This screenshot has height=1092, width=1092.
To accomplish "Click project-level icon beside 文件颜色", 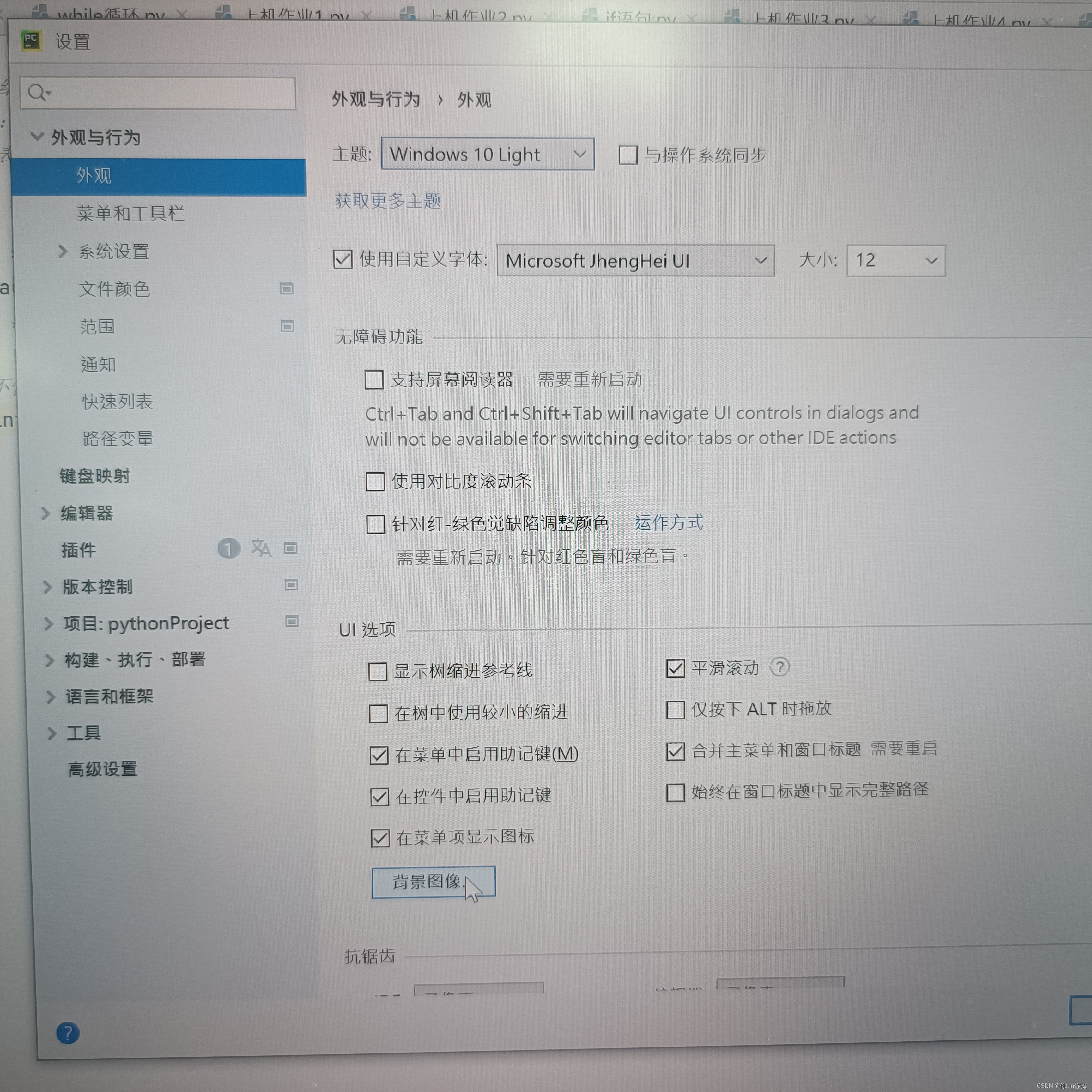I will 287,289.
